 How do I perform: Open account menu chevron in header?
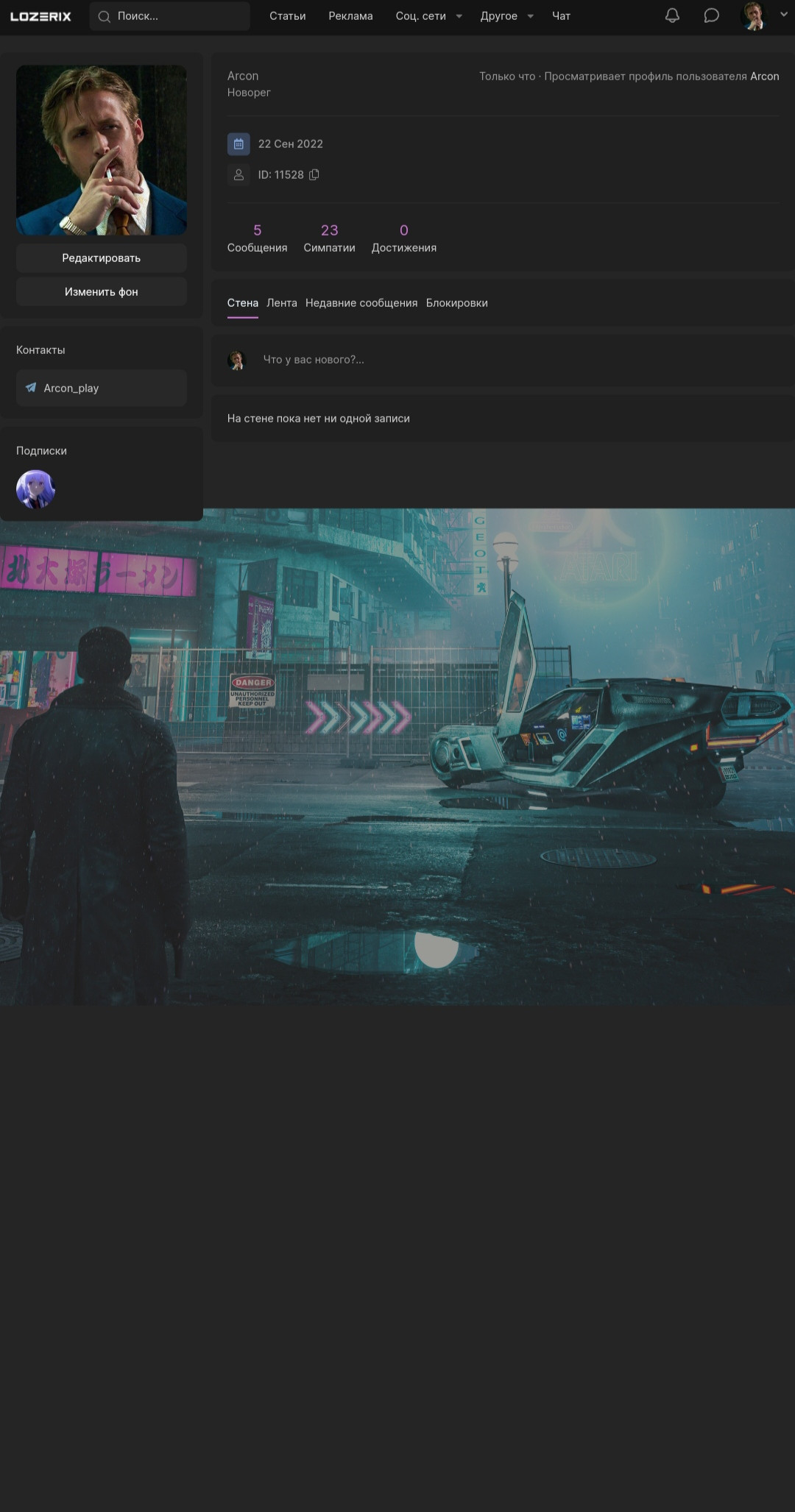click(x=784, y=13)
